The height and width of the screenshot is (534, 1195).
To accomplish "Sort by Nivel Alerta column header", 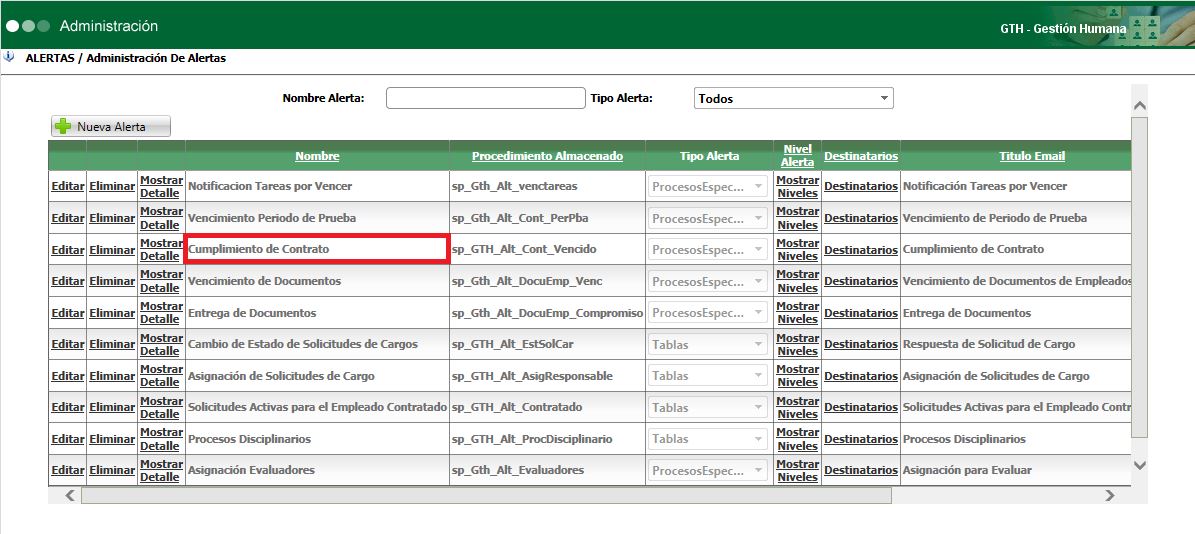I will click(797, 155).
